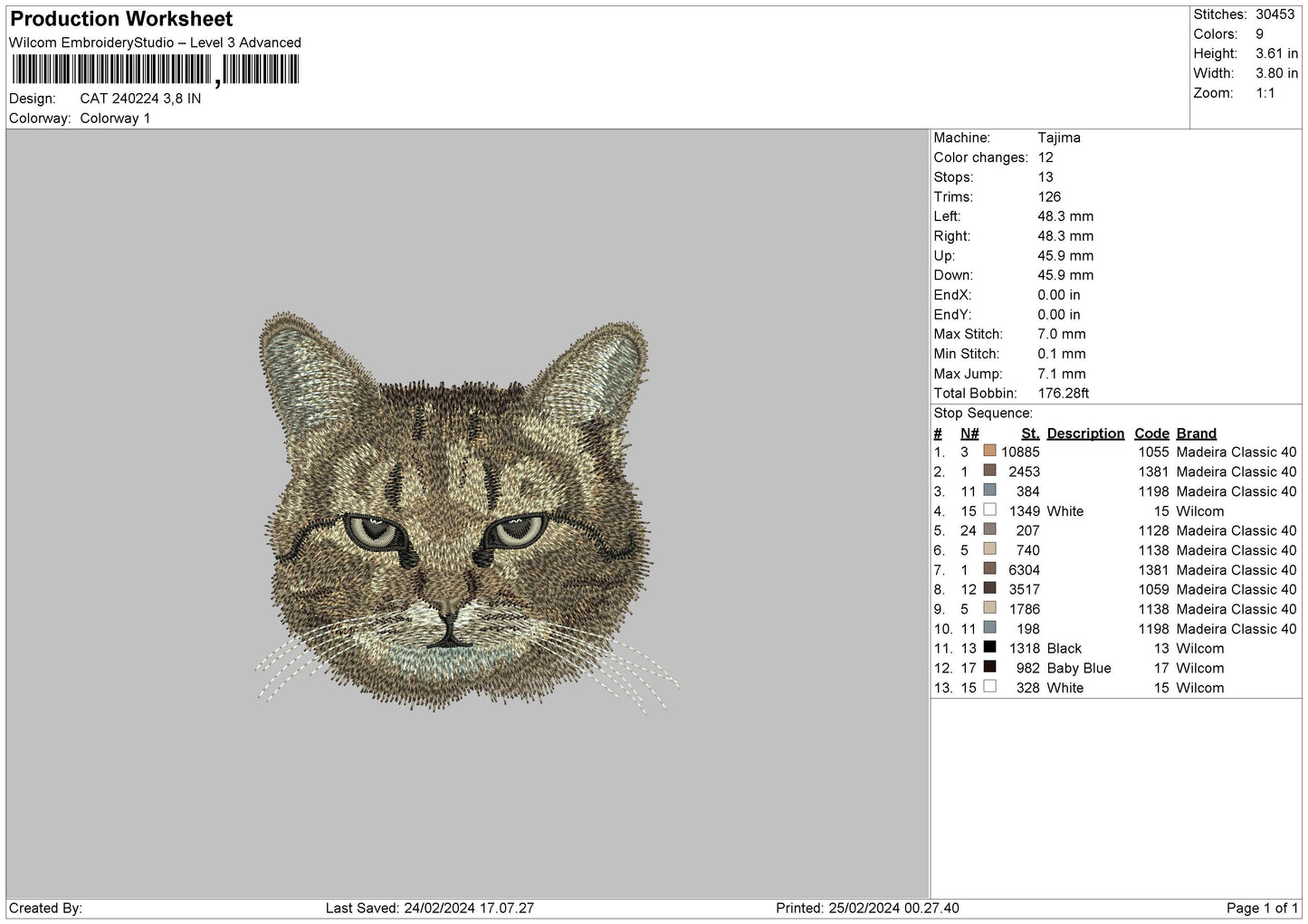Click the color swatch in stop row 5
1308x924 pixels.
tap(989, 529)
